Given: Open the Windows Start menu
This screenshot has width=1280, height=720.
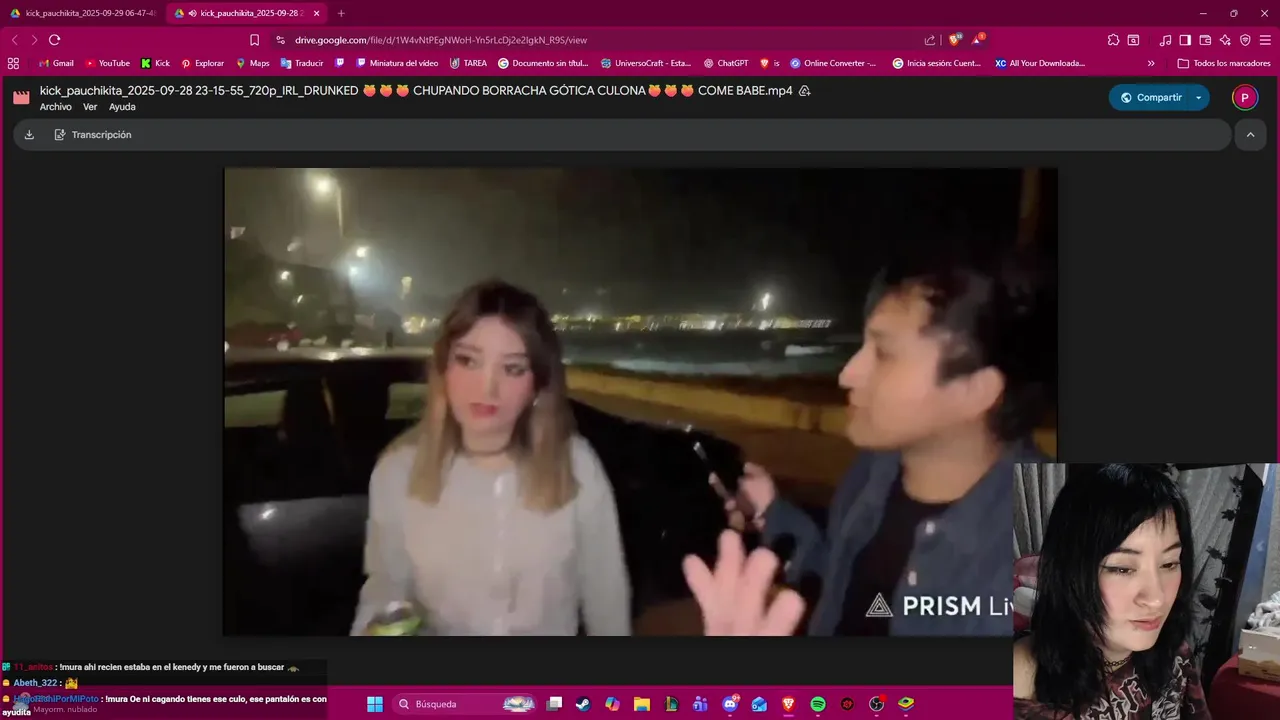Looking at the screenshot, I should click(375, 704).
